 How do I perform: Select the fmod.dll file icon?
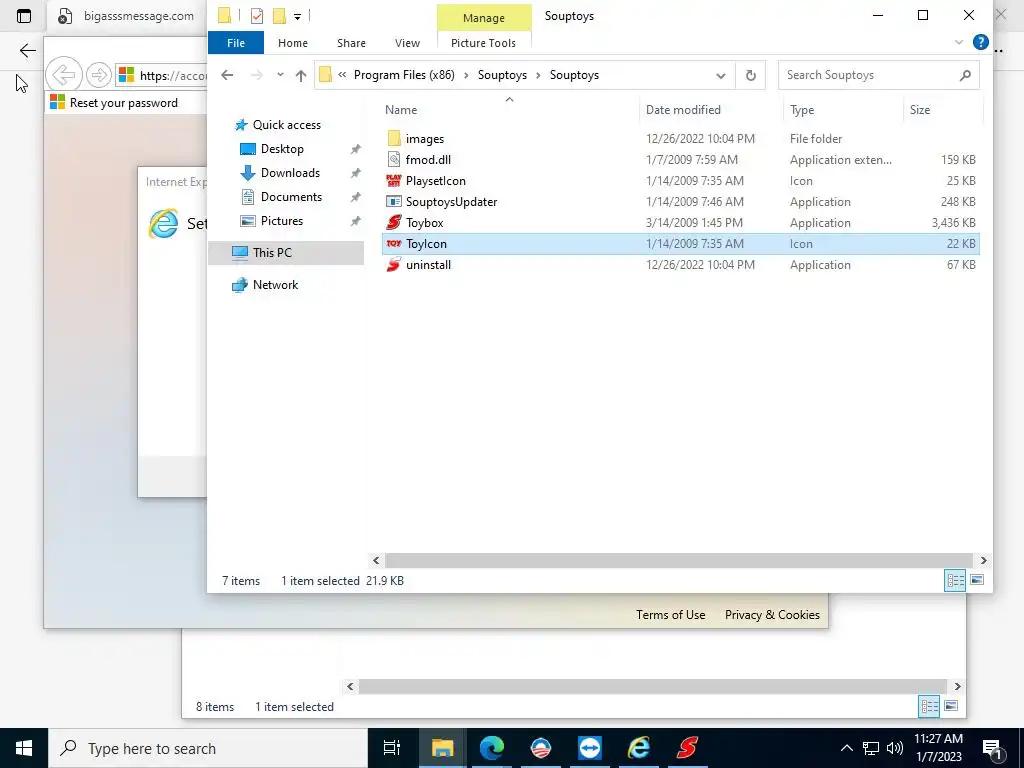click(394, 159)
